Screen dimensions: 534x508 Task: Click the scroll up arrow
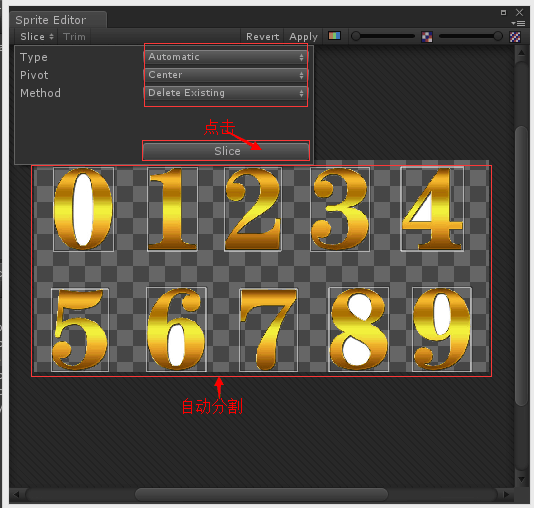click(521, 53)
